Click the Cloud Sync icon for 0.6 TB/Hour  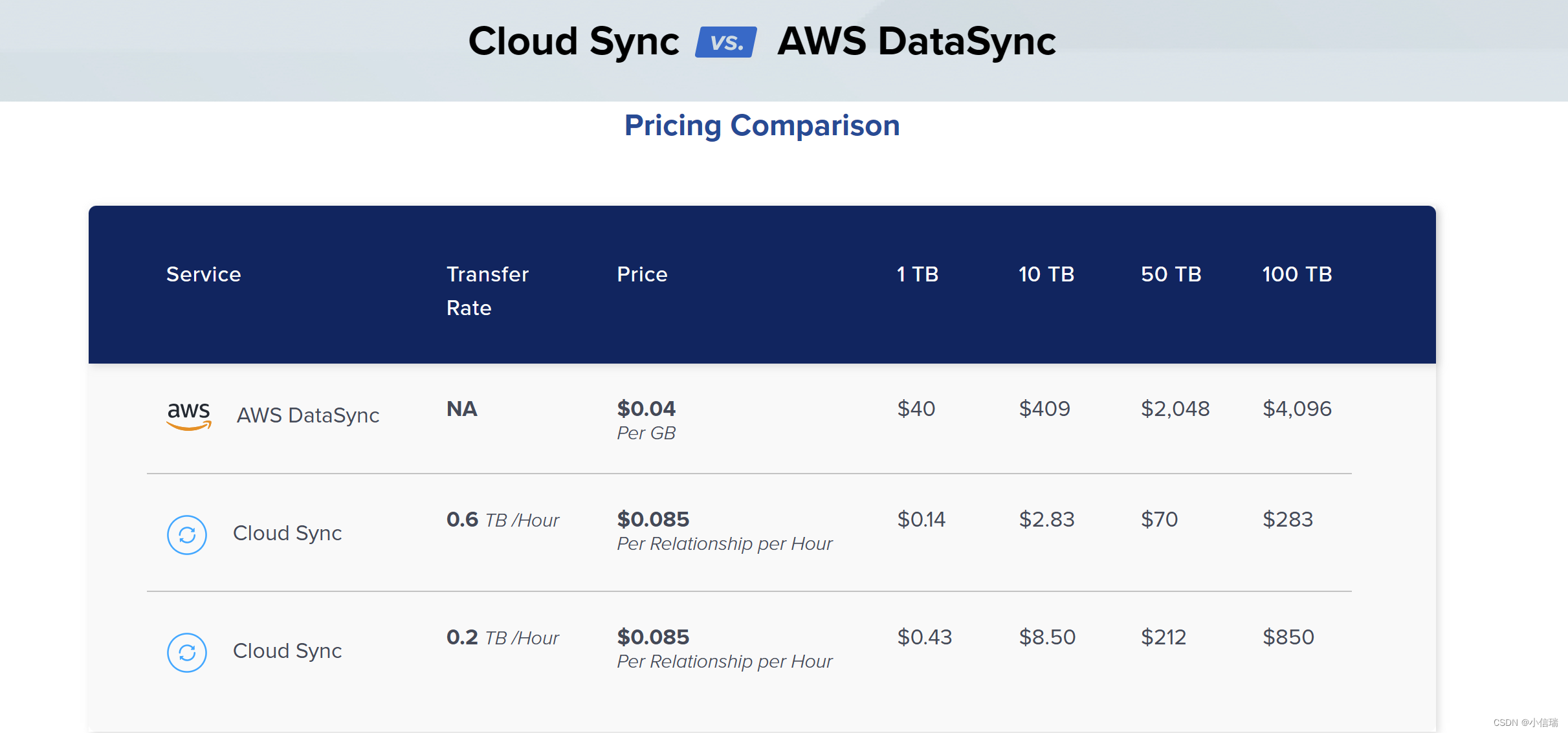(187, 535)
